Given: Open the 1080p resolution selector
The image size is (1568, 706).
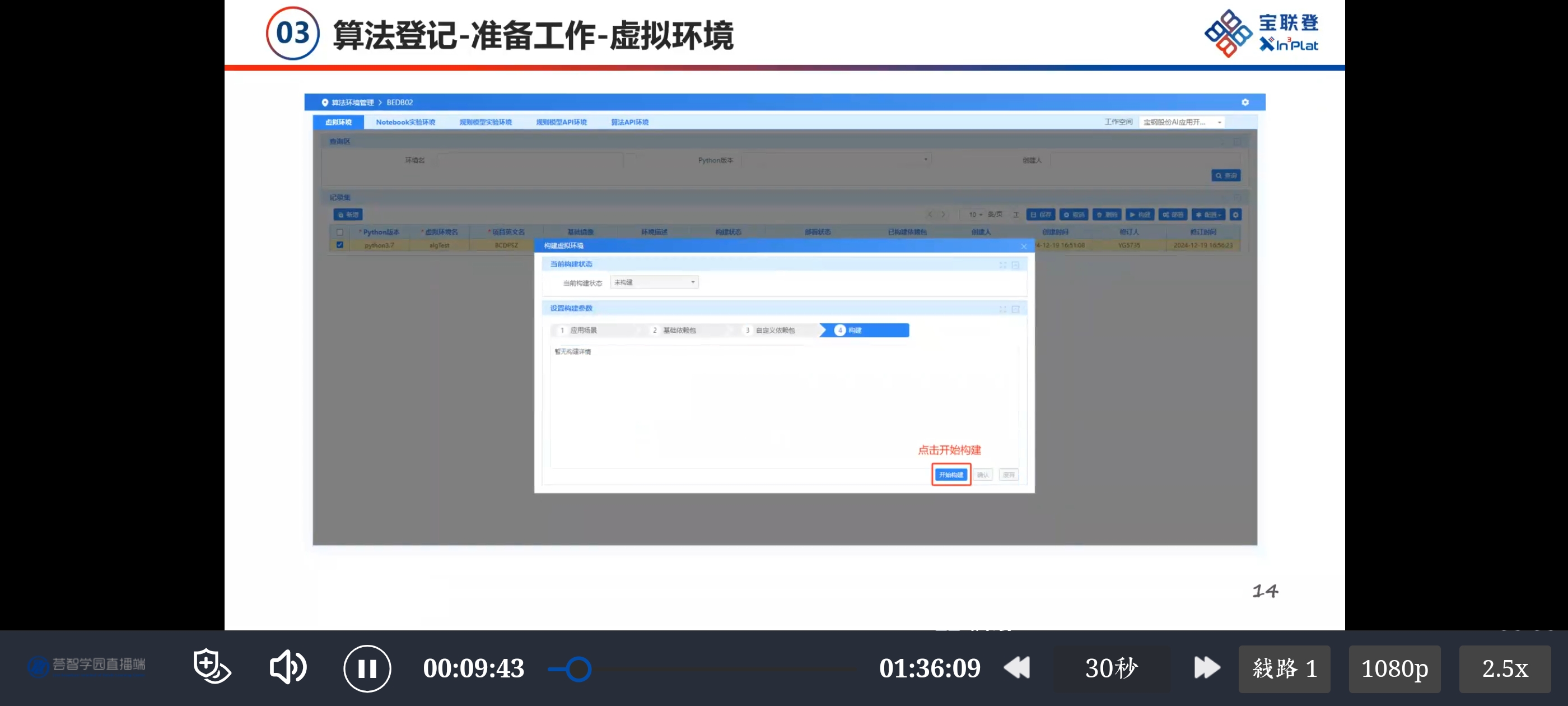Looking at the screenshot, I should 1394,669.
